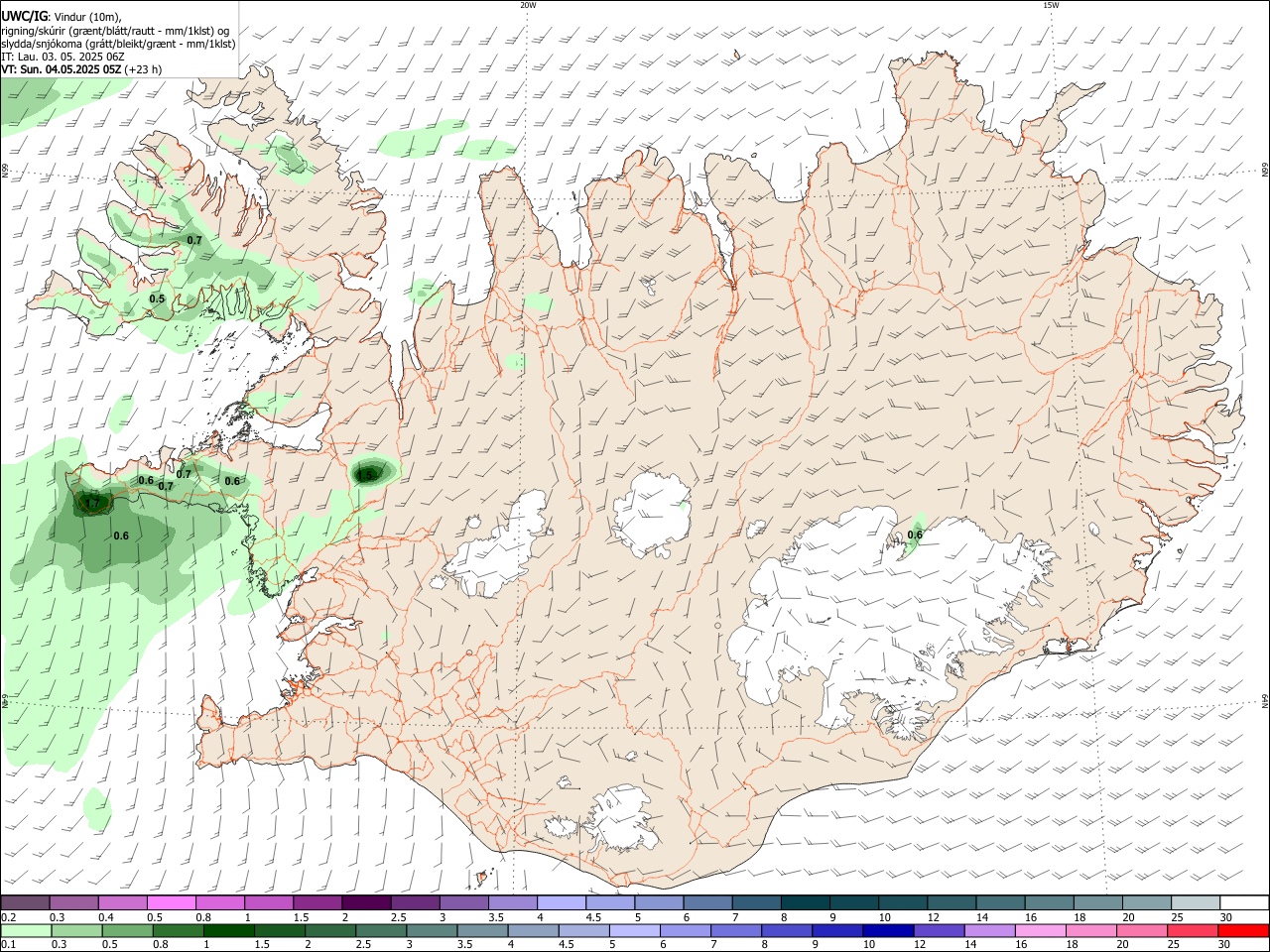The height and width of the screenshot is (952, 1270).
Task: Select the darkest purple 2 mm snow swatch
Action: coord(365,902)
